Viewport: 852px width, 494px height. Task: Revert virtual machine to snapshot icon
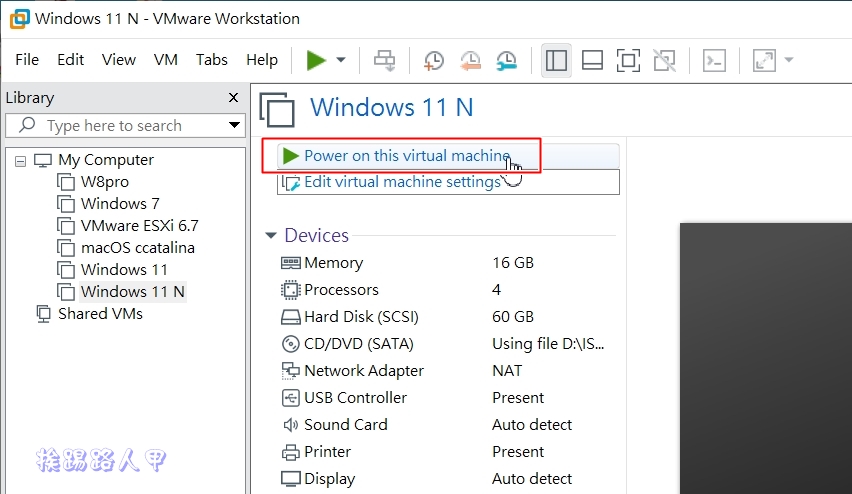pyautogui.click(x=470, y=60)
